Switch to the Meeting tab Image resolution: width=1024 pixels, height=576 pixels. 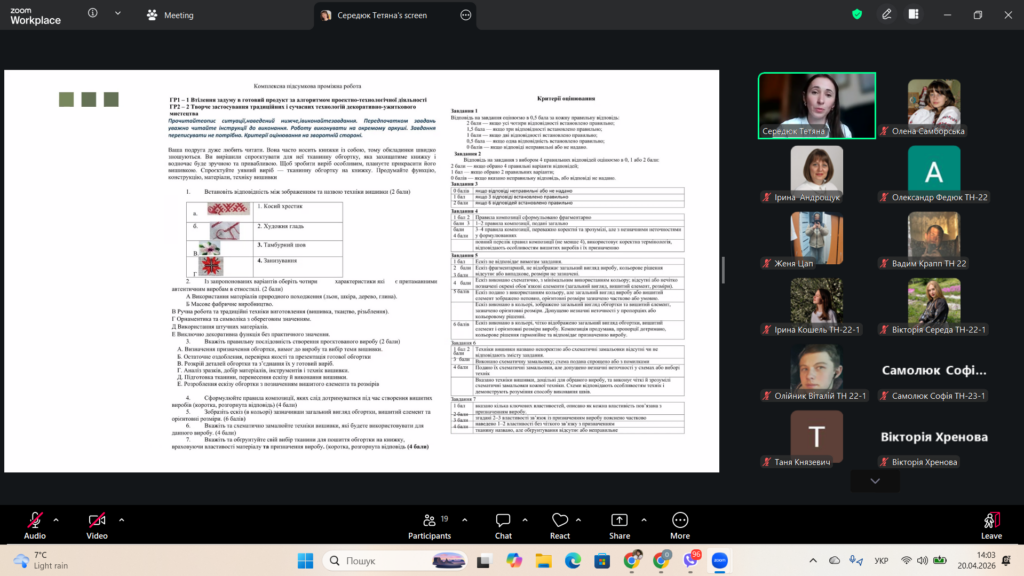(171, 16)
